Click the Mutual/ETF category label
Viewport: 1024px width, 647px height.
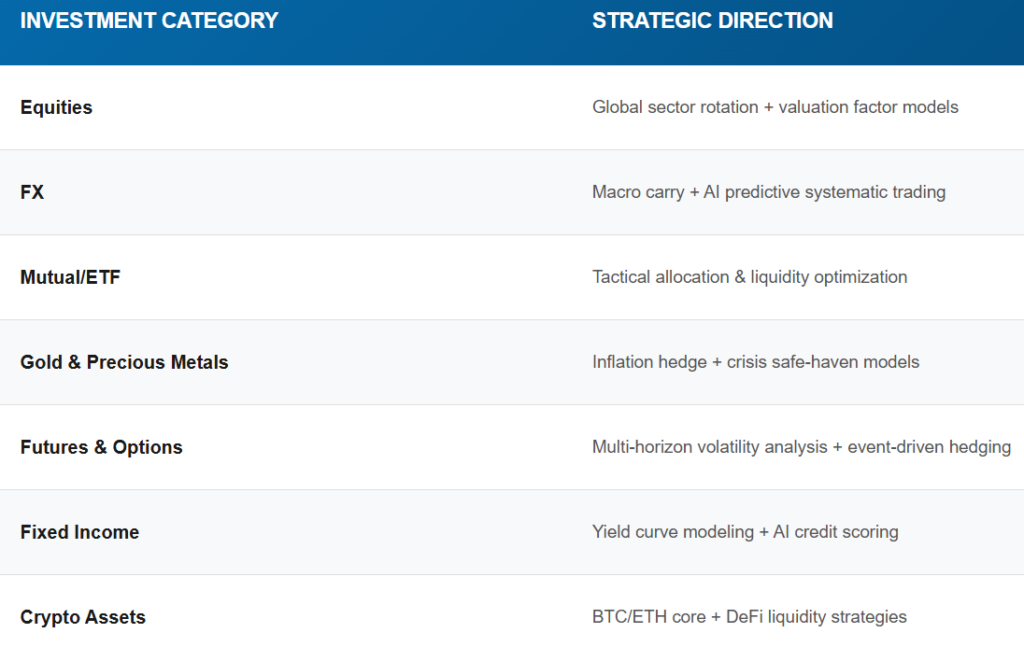click(70, 277)
